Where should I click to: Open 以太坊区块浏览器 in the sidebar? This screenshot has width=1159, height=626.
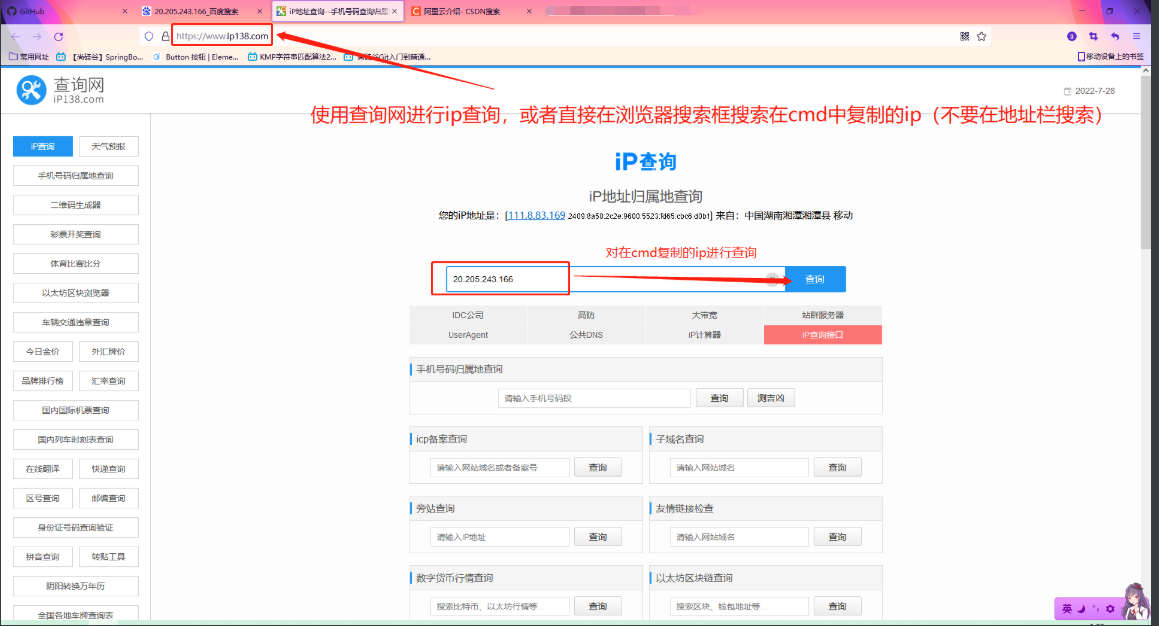tap(75, 293)
